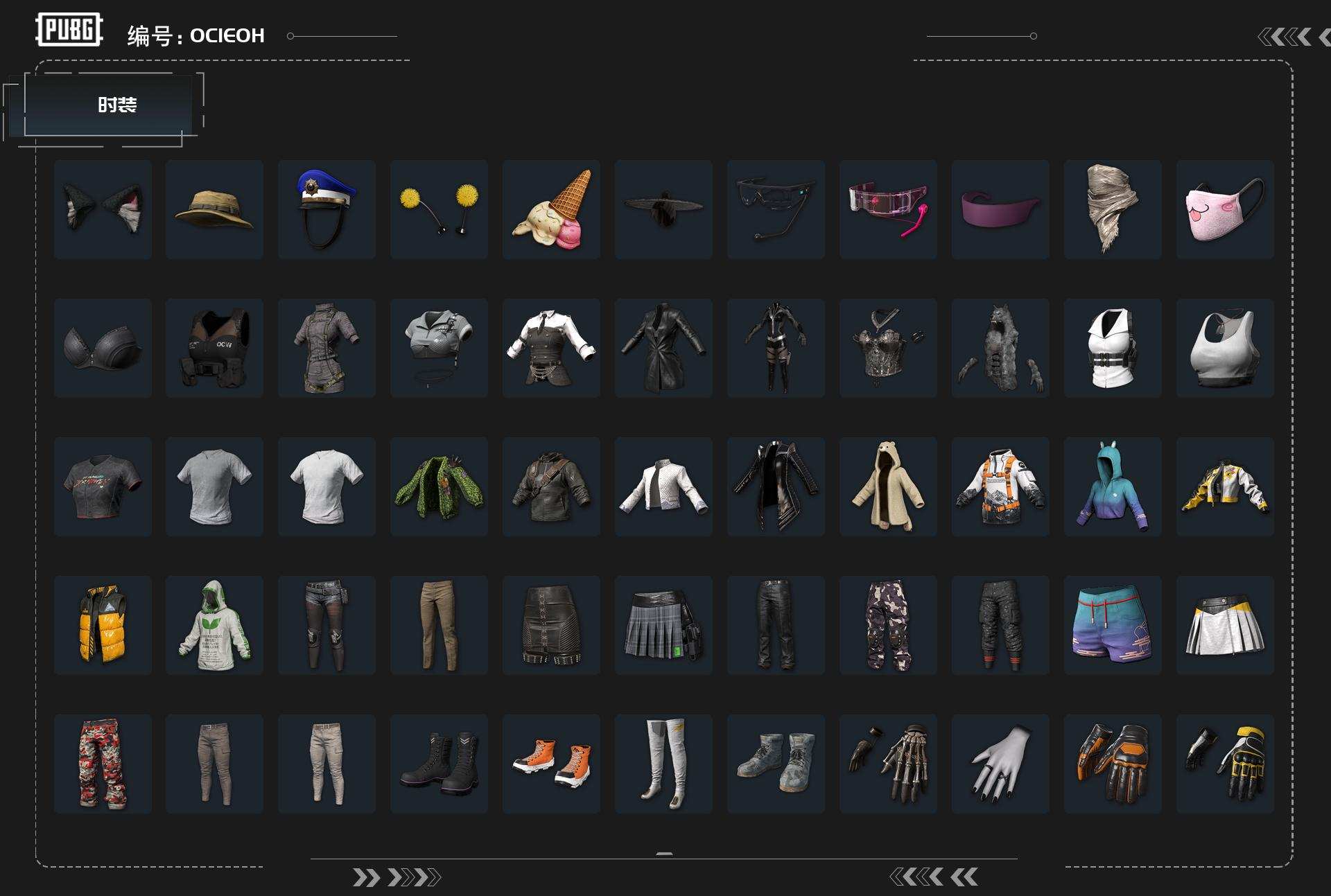1331x896 pixels.
Task: Pick the yellow and black gloves
Action: 1225,764
